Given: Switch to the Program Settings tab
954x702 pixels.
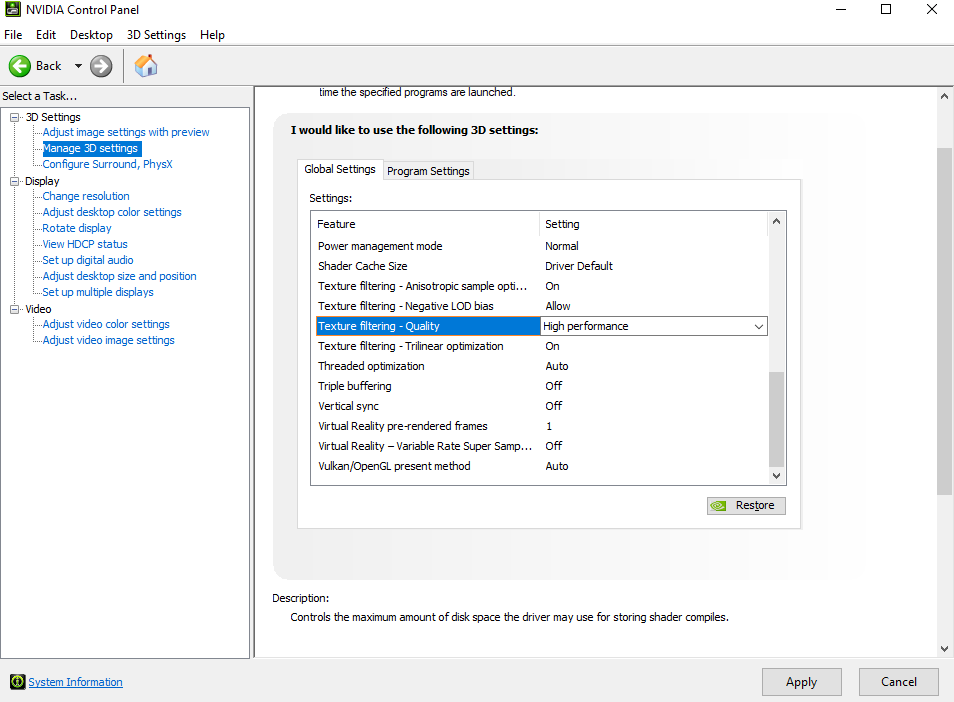Looking at the screenshot, I should click(428, 171).
